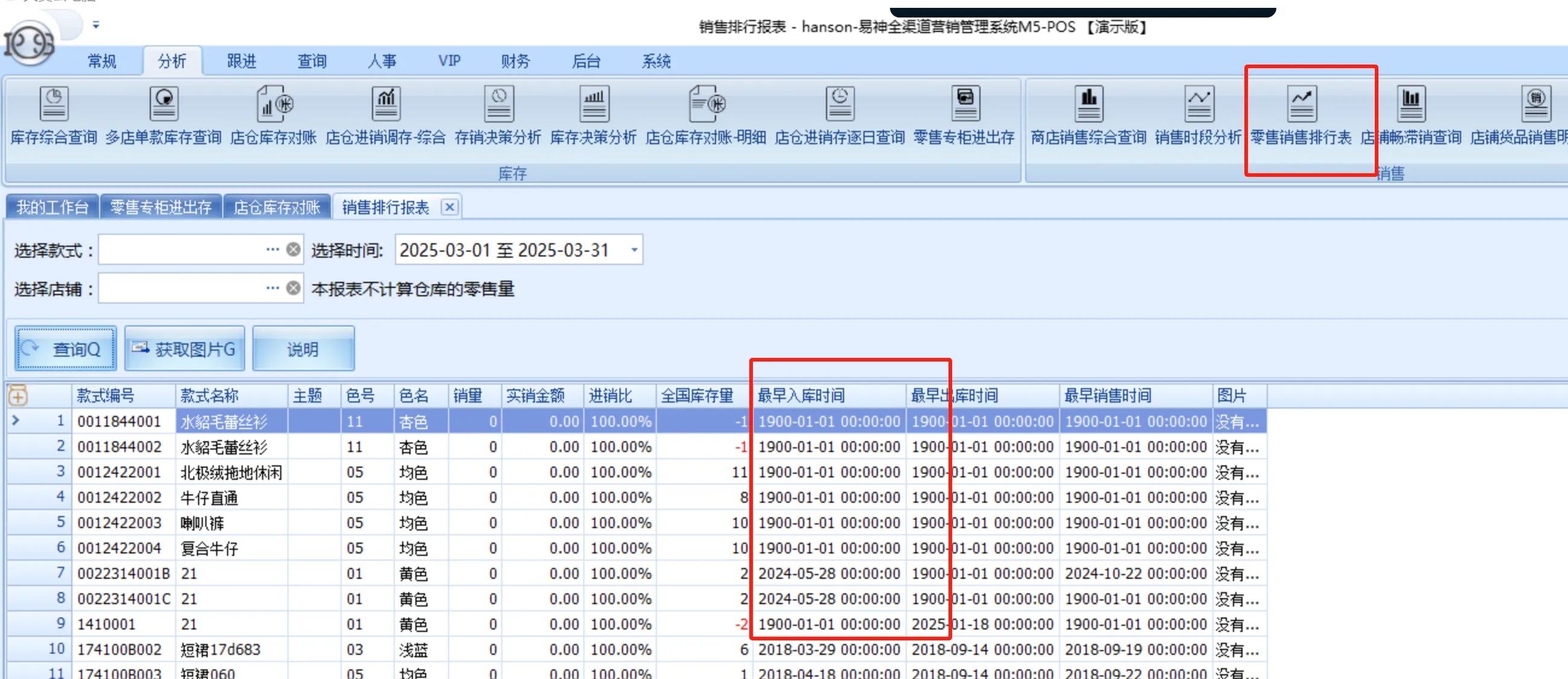
Task: Open the 库存综合查询 tool
Action: (54, 116)
